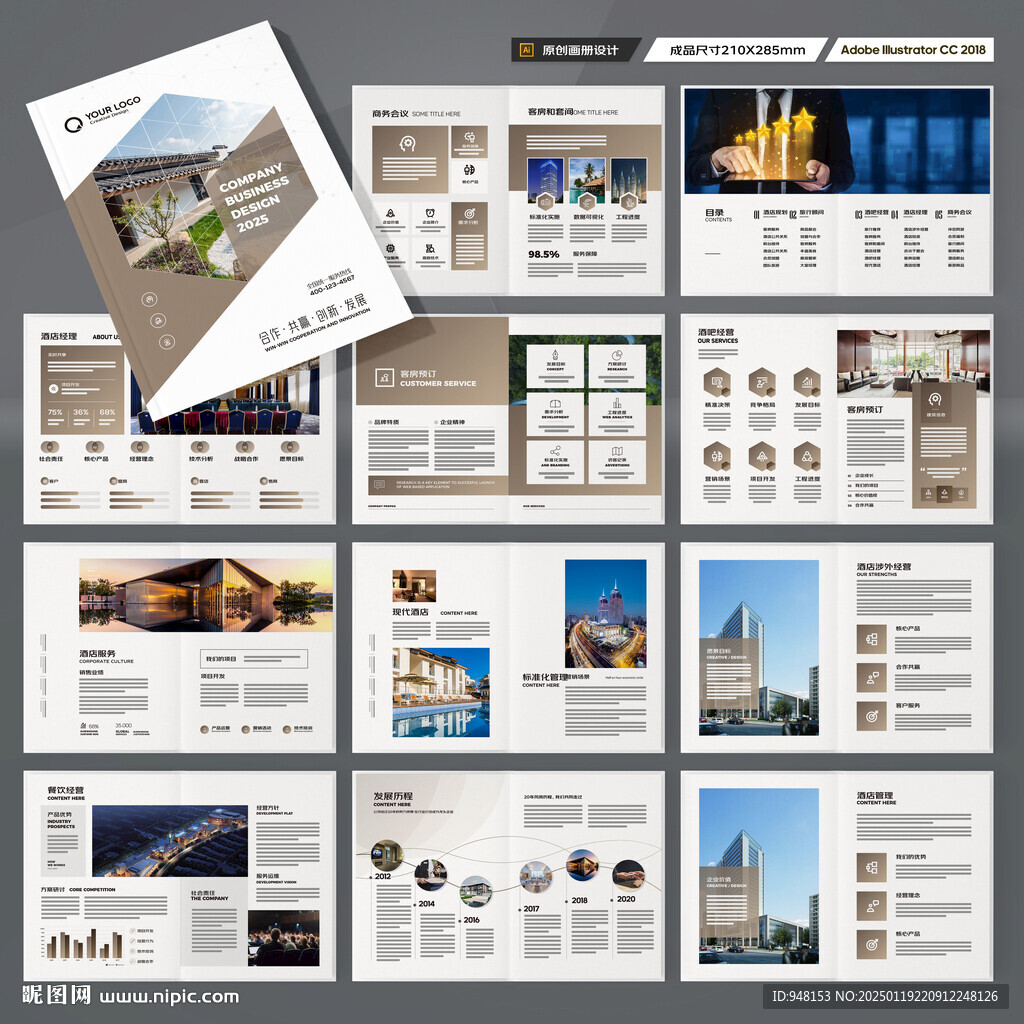Click the rocket icon in 商务会议 spread
Image resolution: width=1024 pixels, height=1024 pixels.
[391, 214]
